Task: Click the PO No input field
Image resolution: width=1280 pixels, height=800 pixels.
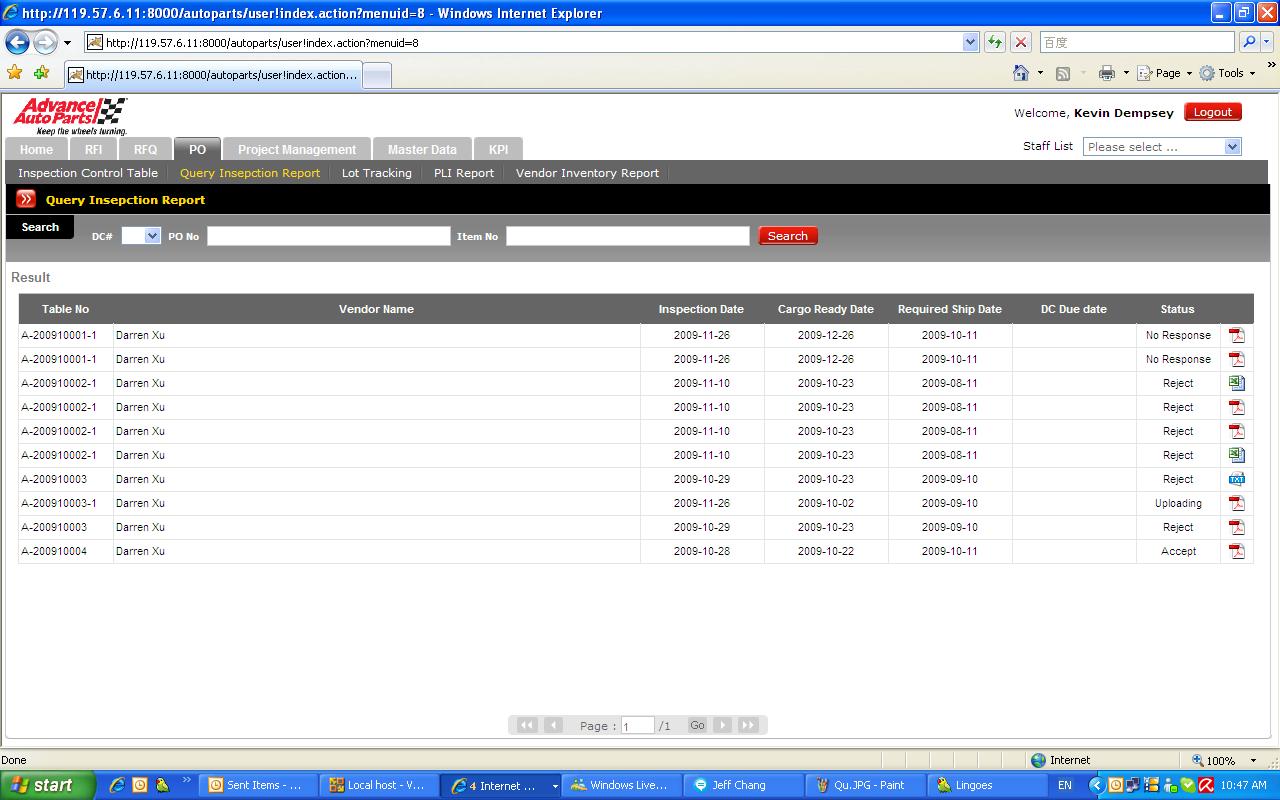Action: pyautogui.click(x=328, y=236)
